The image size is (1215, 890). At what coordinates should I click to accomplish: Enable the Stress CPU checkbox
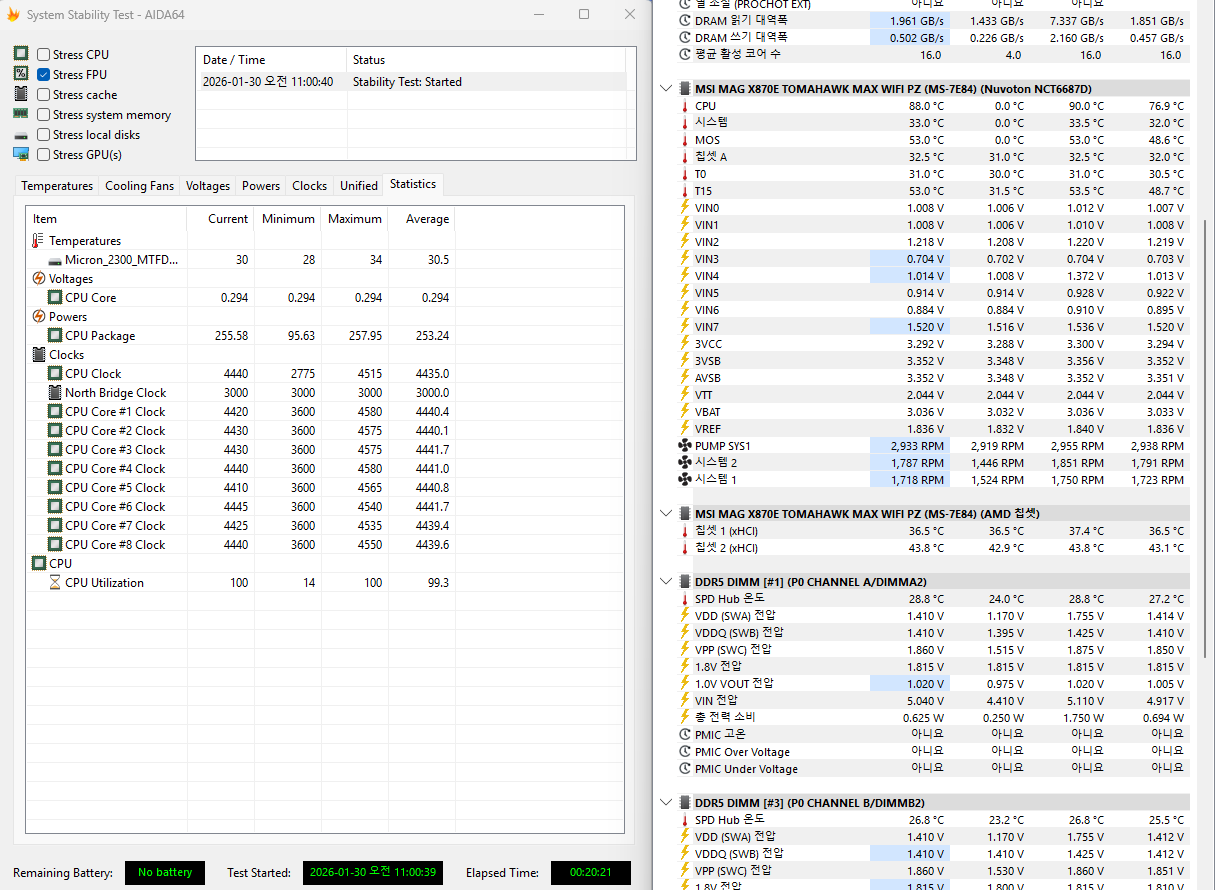click(x=44, y=55)
